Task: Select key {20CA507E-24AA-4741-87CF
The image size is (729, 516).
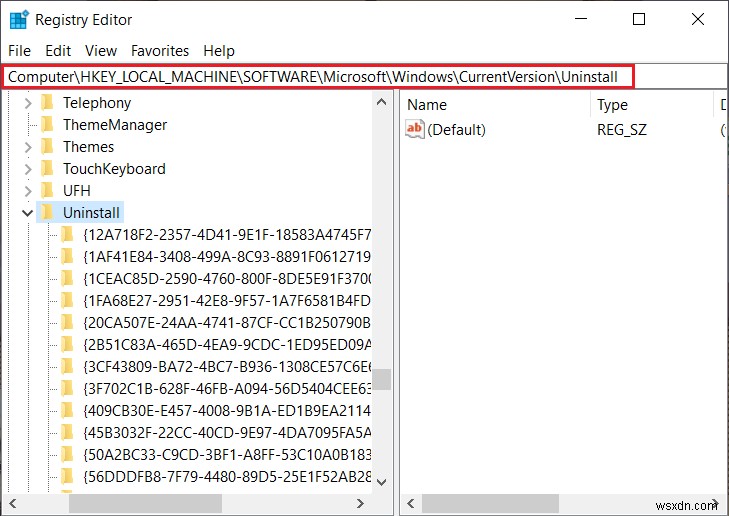Action: [227, 323]
